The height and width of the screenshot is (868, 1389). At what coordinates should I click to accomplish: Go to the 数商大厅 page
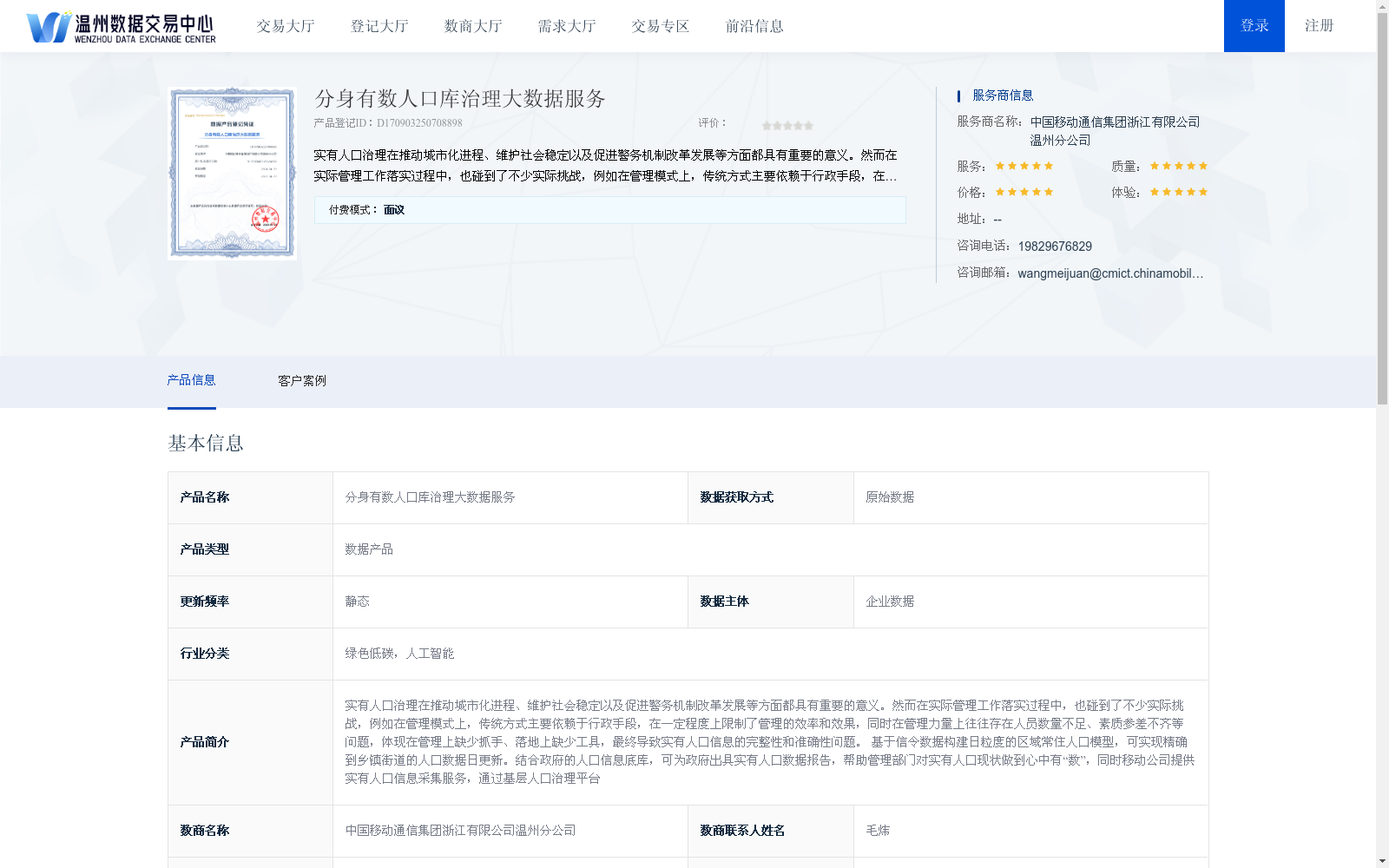point(473,26)
